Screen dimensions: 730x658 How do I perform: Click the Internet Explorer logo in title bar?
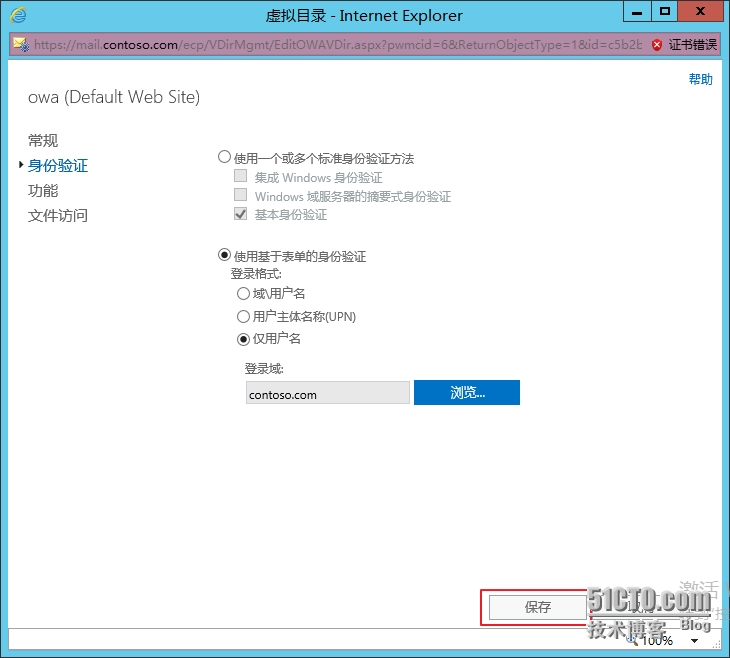tap(19, 15)
